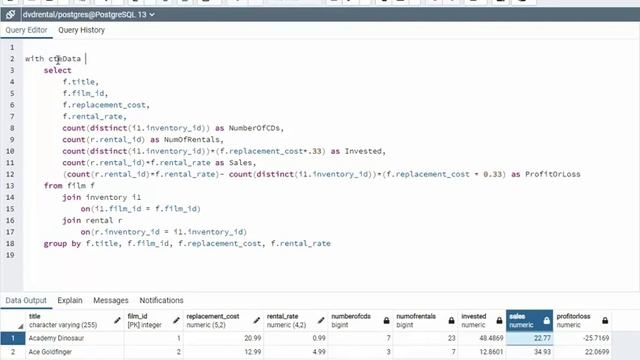Screen dimensions: 640x360
Task: Select the profitorloss column header
Action: click(x=582, y=321)
